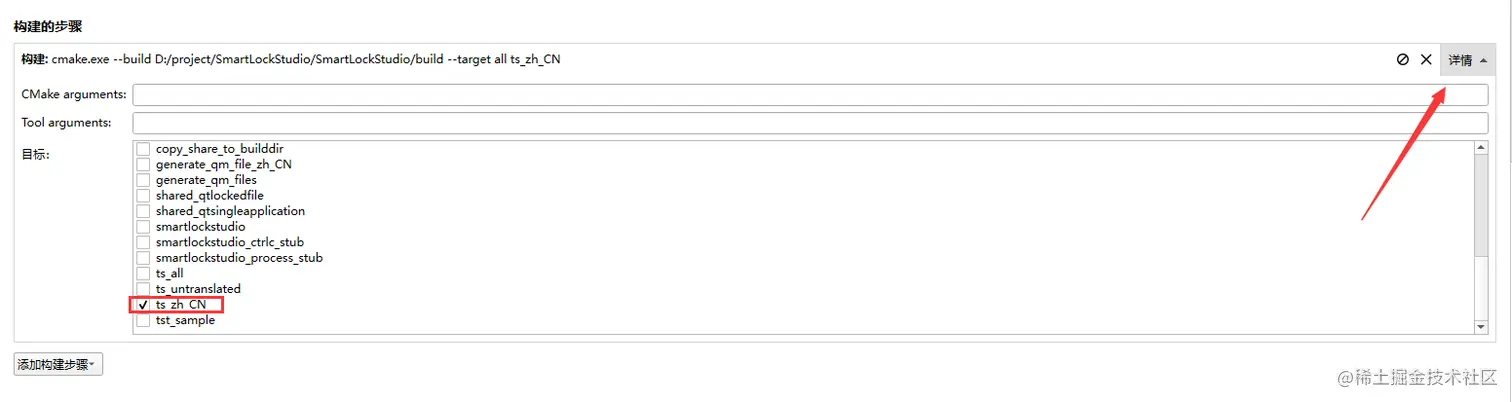Image resolution: width=1512 pixels, height=402 pixels.
Task: Check the shared_qtlockedfile target
Action: 144,196
